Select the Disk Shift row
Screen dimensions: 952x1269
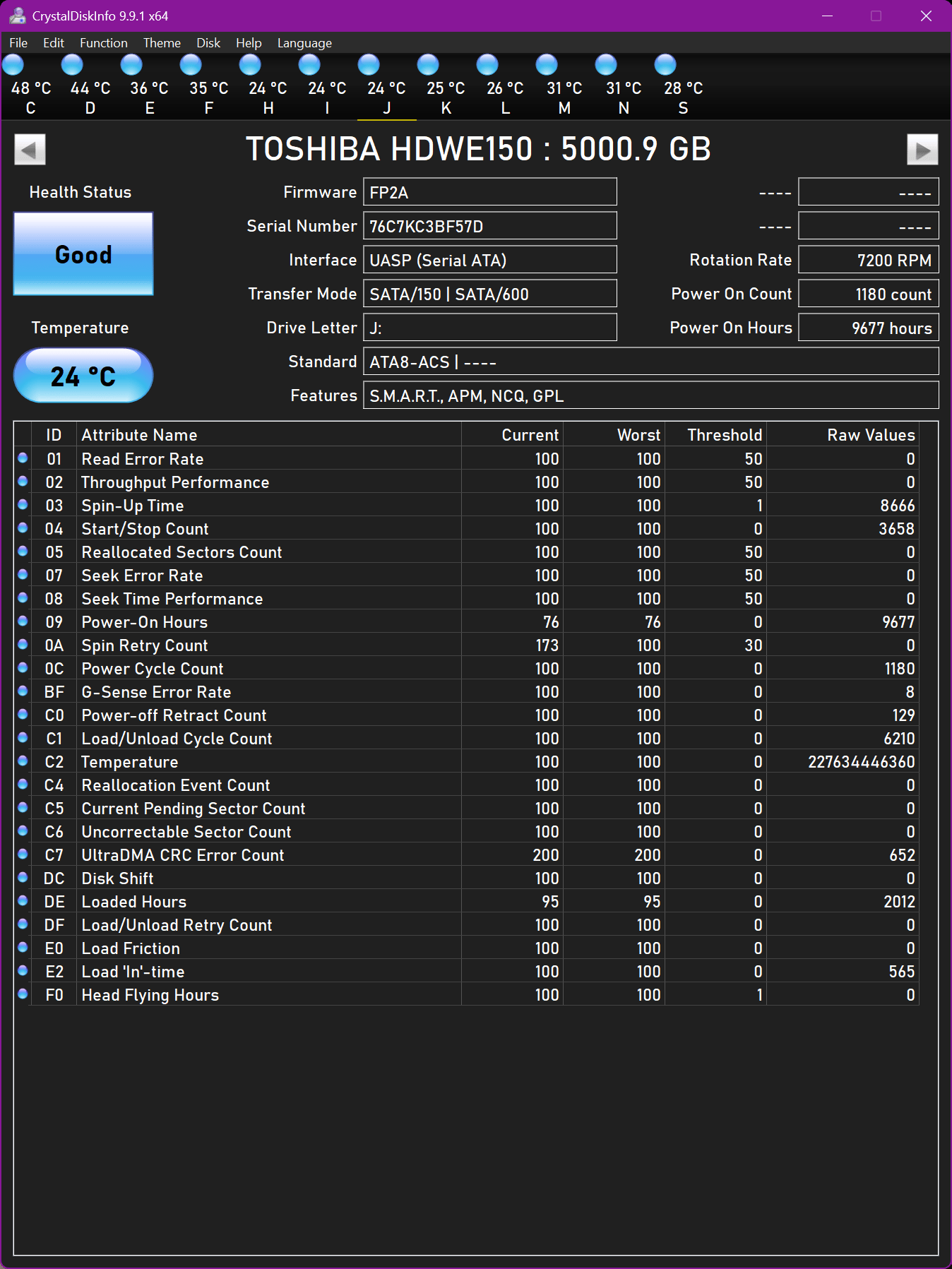coord(467,878)
